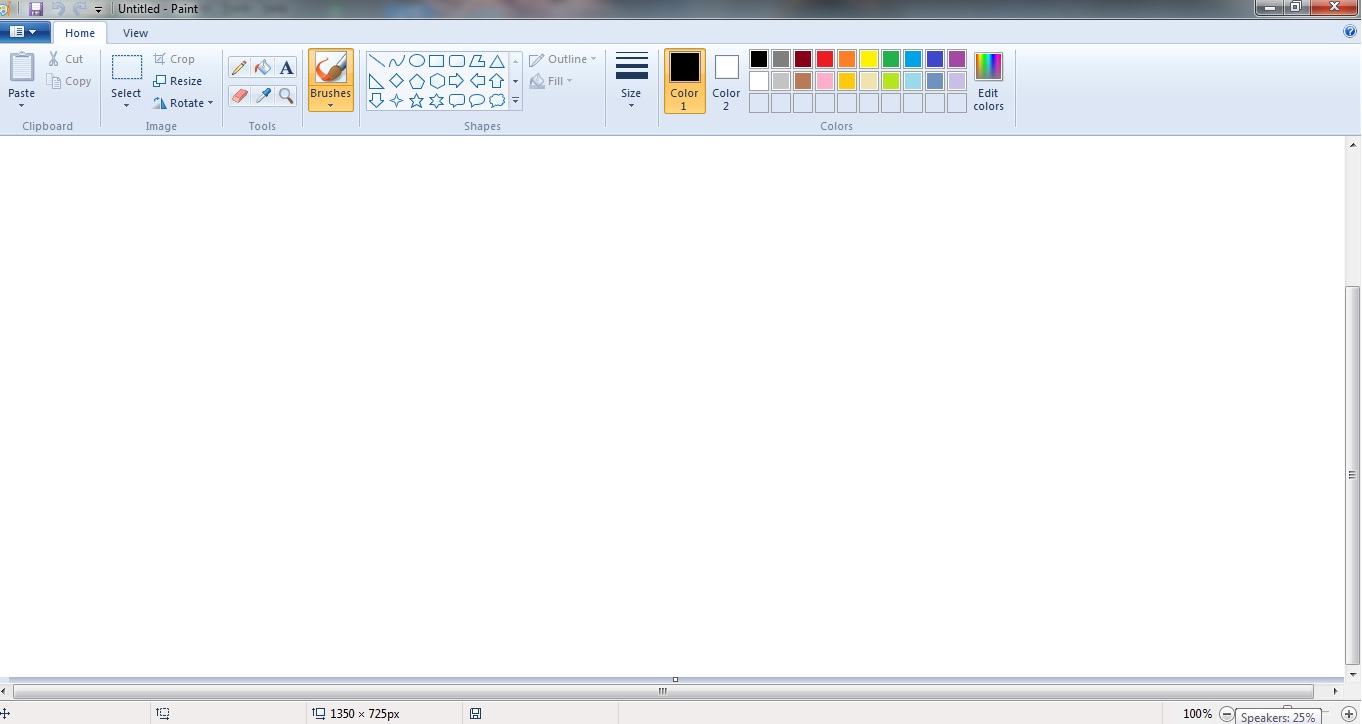Select the Pencil tool
Image resolution: width=1362 pixels, height=724 pixels.
(x=238, y=67)
